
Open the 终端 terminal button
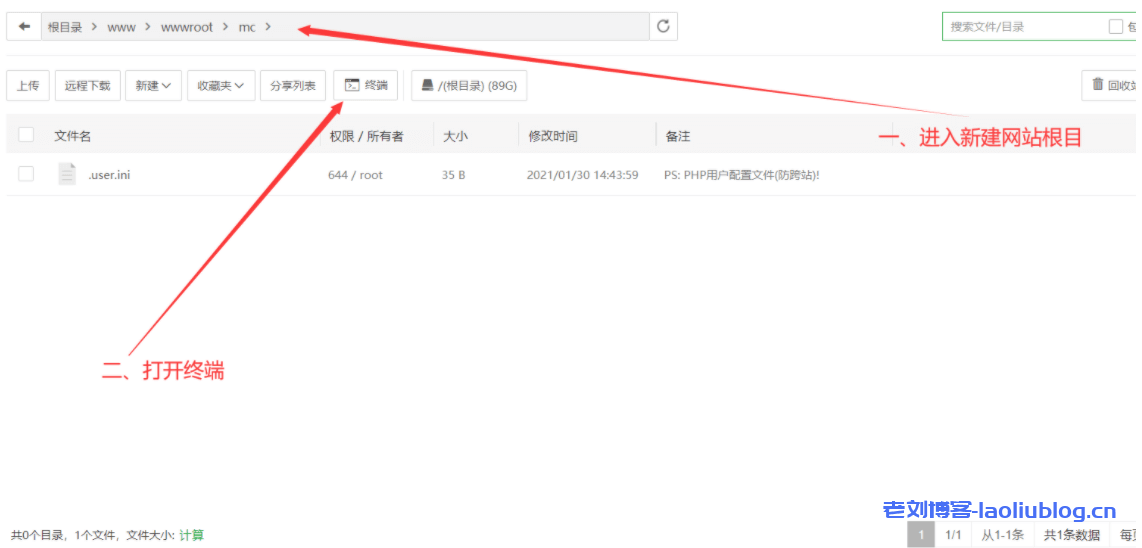[x=365, y=86]
